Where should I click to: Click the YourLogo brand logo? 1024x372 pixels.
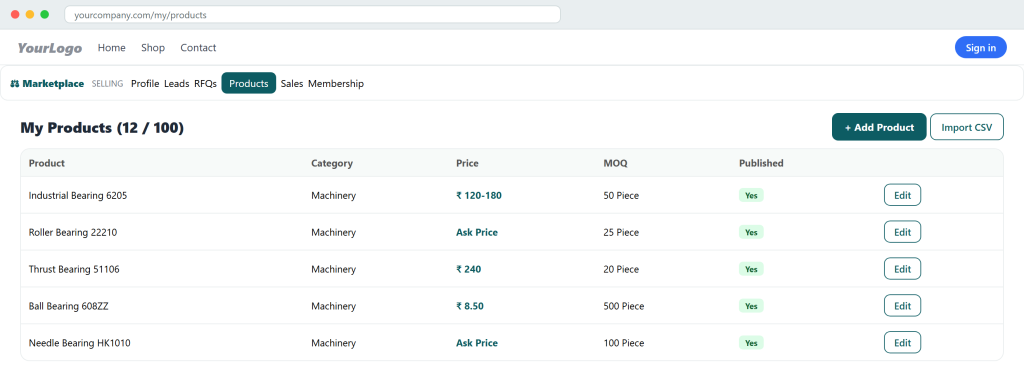50,48
